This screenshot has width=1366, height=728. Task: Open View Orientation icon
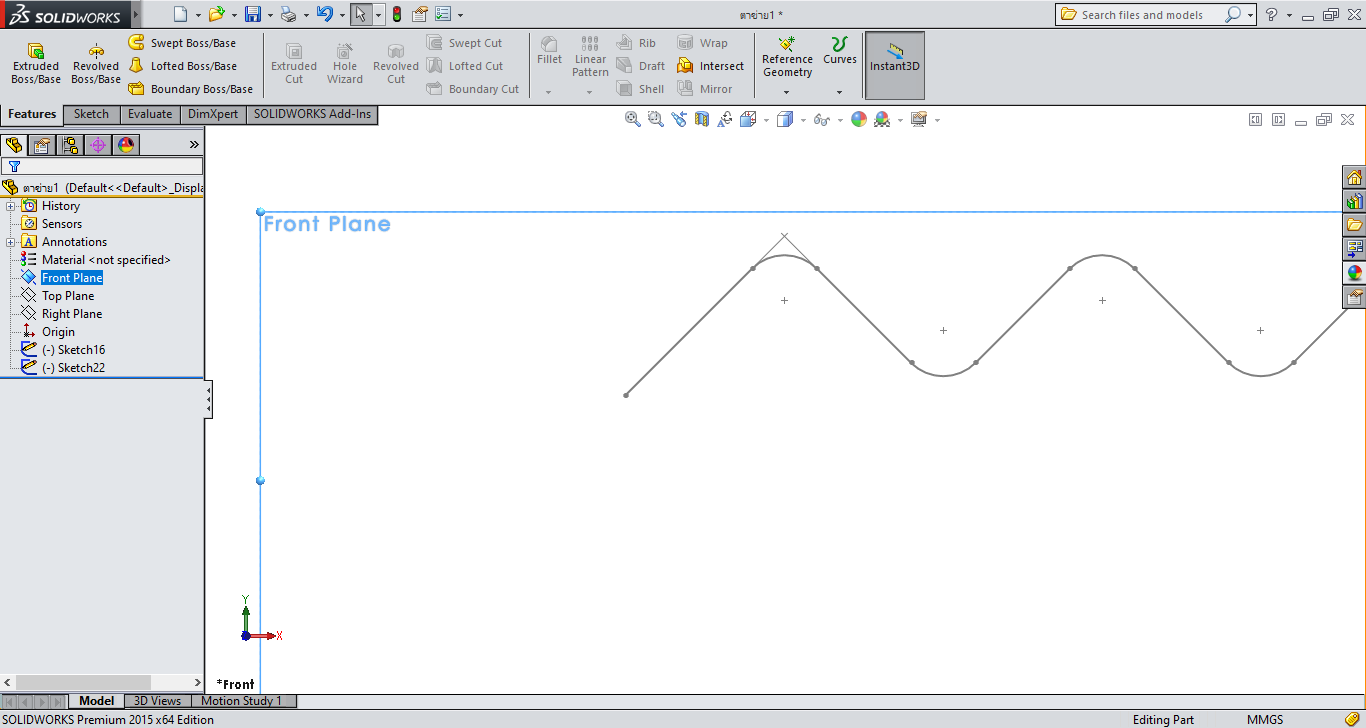click(x=748, y=119)
